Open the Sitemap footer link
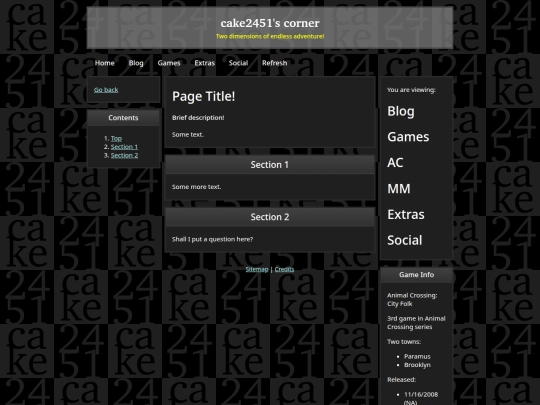Screen dimensions: 540x405 coord(257,269)
